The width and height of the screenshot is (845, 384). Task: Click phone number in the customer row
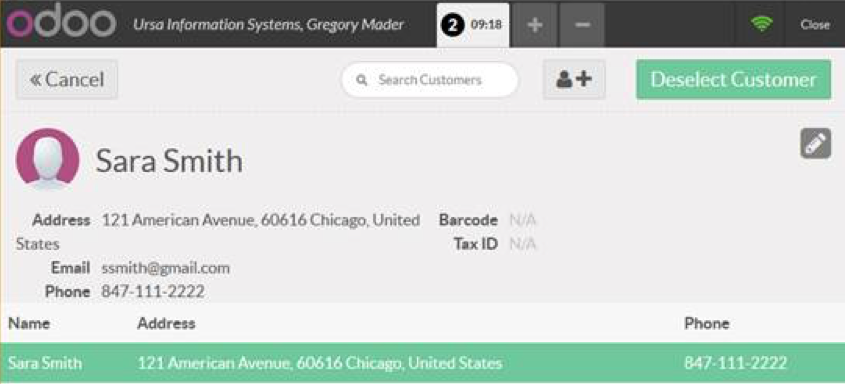tap(735, 362)
